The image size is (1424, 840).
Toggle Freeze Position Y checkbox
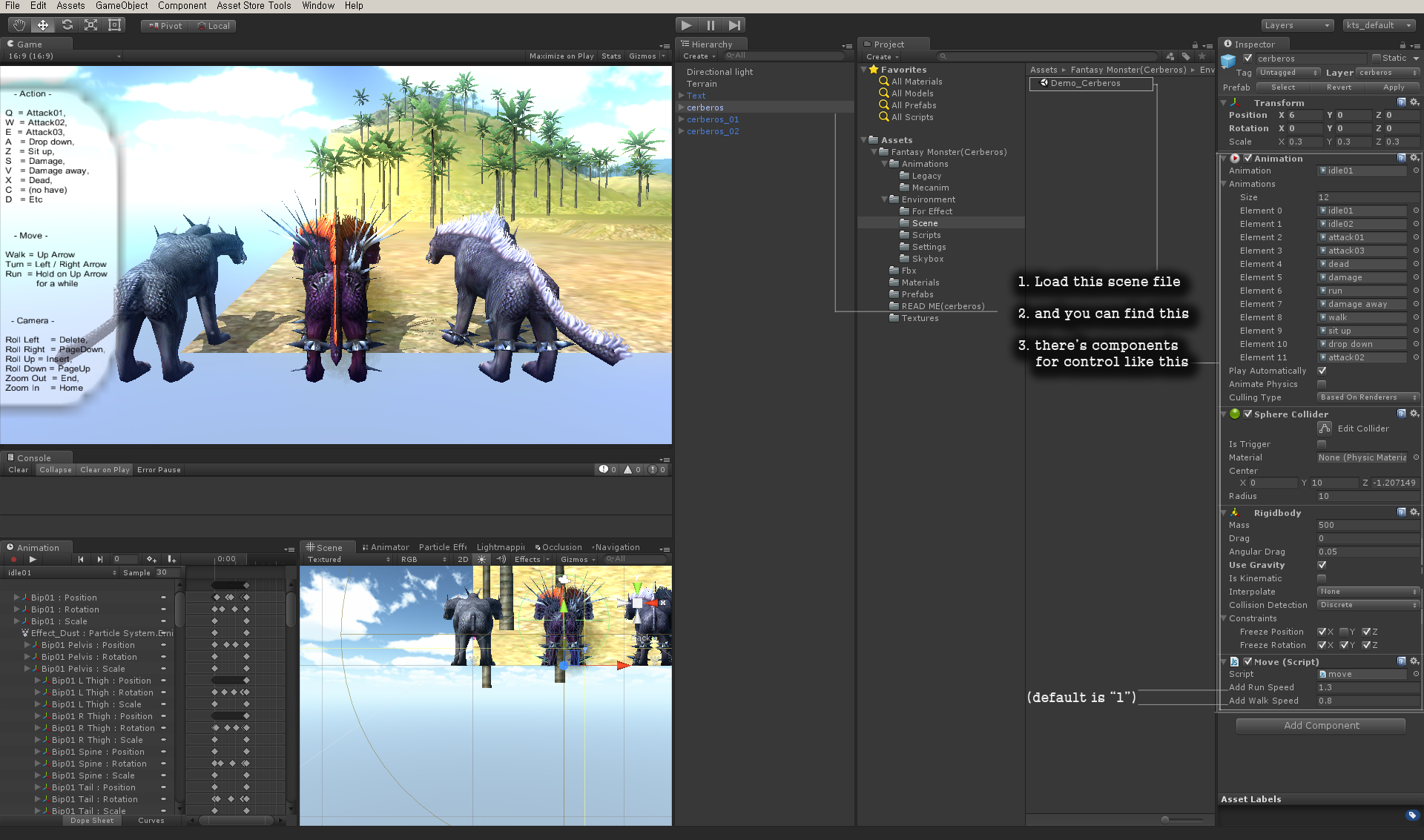click(x=1344, y=632)
